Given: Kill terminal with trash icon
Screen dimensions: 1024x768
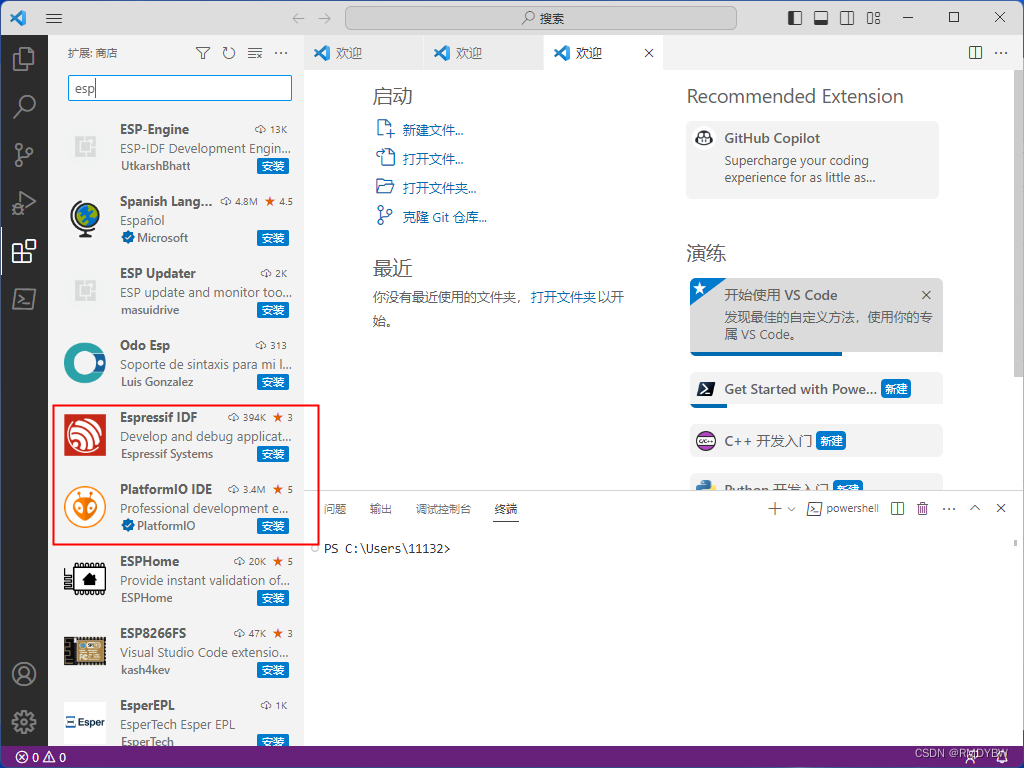Looking at the screenshot, I should tap(922, 509).
